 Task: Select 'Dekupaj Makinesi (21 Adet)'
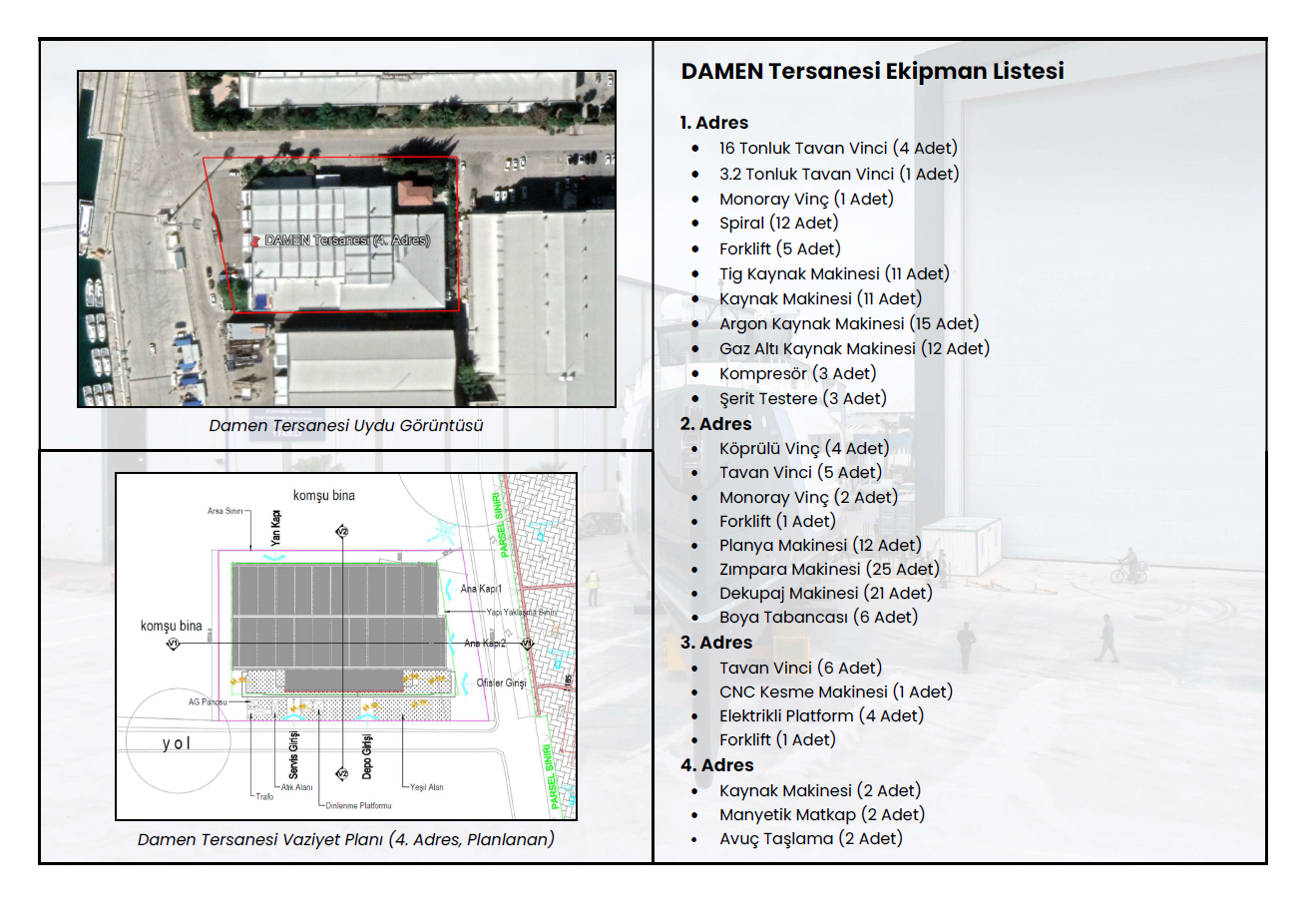click(x=825, y=593)
